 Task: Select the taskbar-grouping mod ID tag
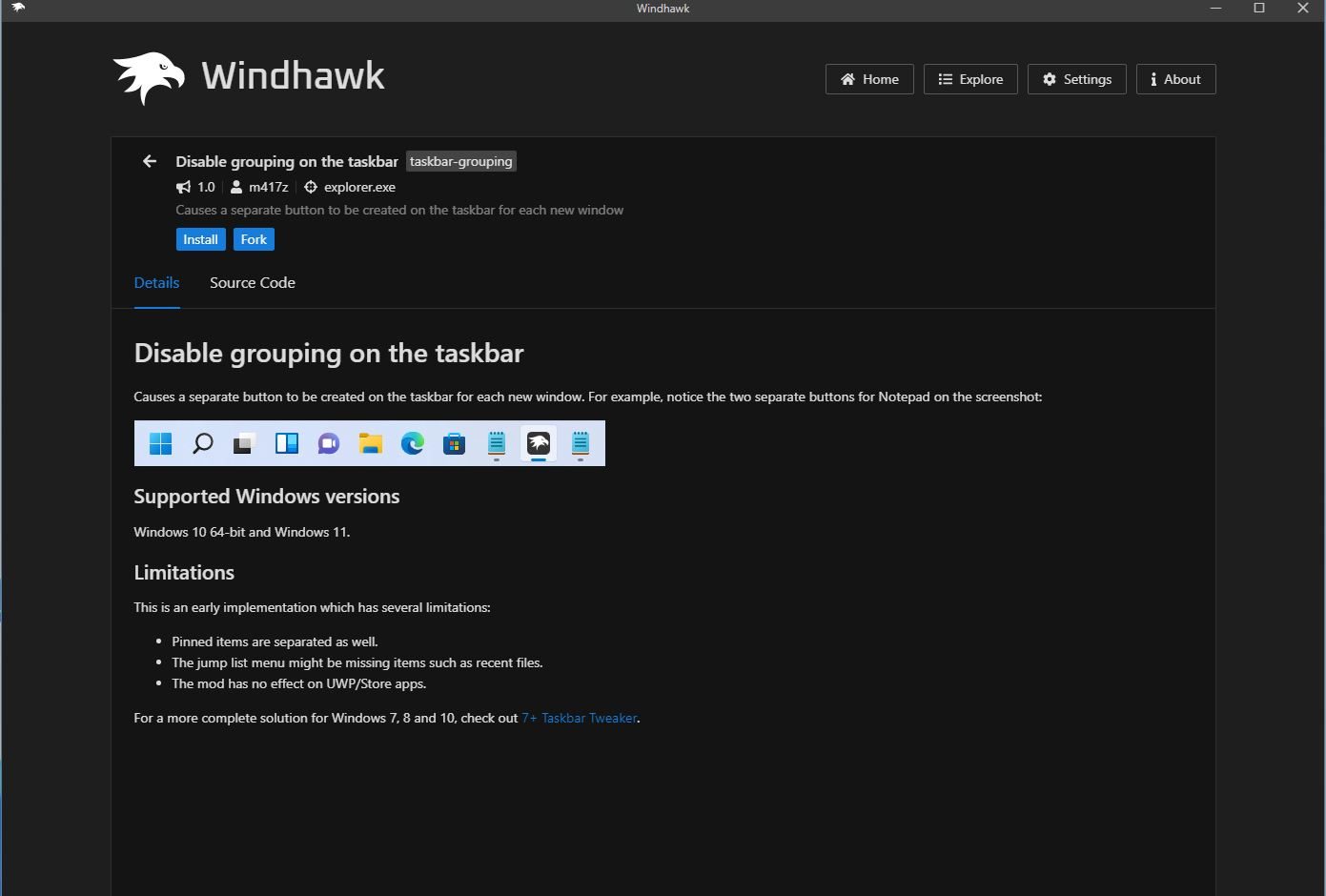click(461, 161)
